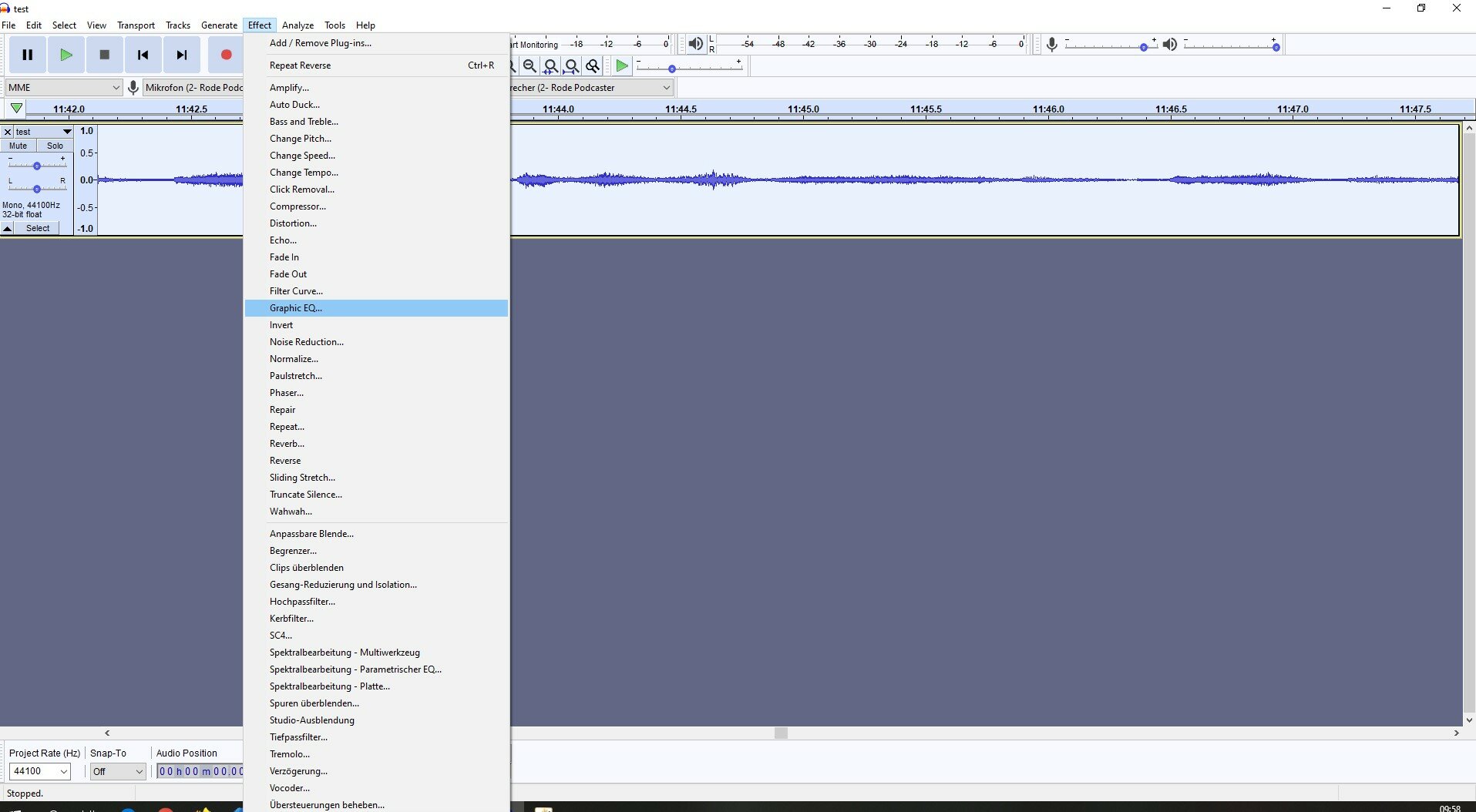This screenshot has height=812, width=1476.
Task: Click the track gain slider knob
Action: click(x=36, y=166)
